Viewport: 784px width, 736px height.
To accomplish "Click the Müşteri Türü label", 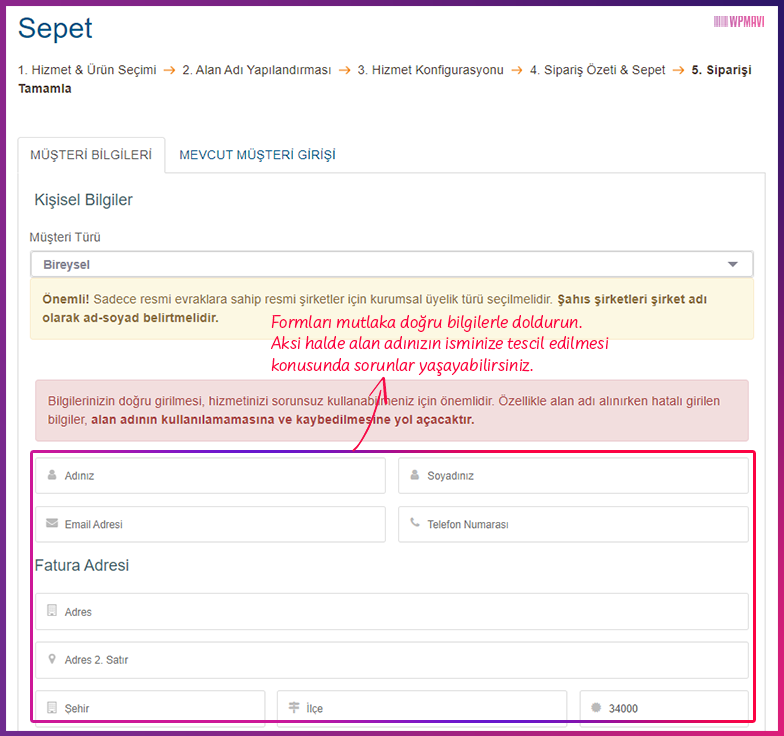I will pos(65,237).
